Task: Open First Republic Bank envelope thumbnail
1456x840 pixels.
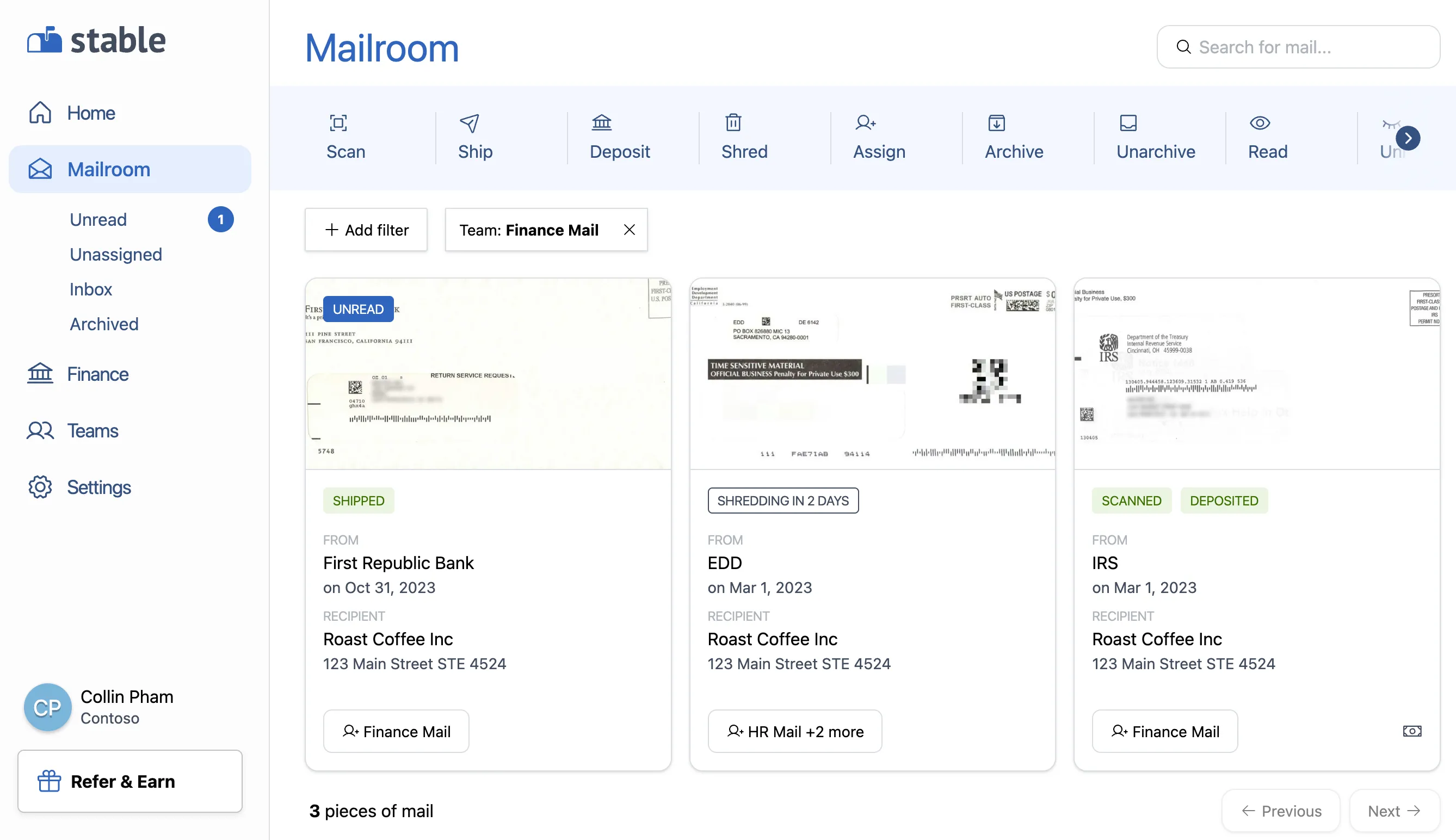Action: 488,374
